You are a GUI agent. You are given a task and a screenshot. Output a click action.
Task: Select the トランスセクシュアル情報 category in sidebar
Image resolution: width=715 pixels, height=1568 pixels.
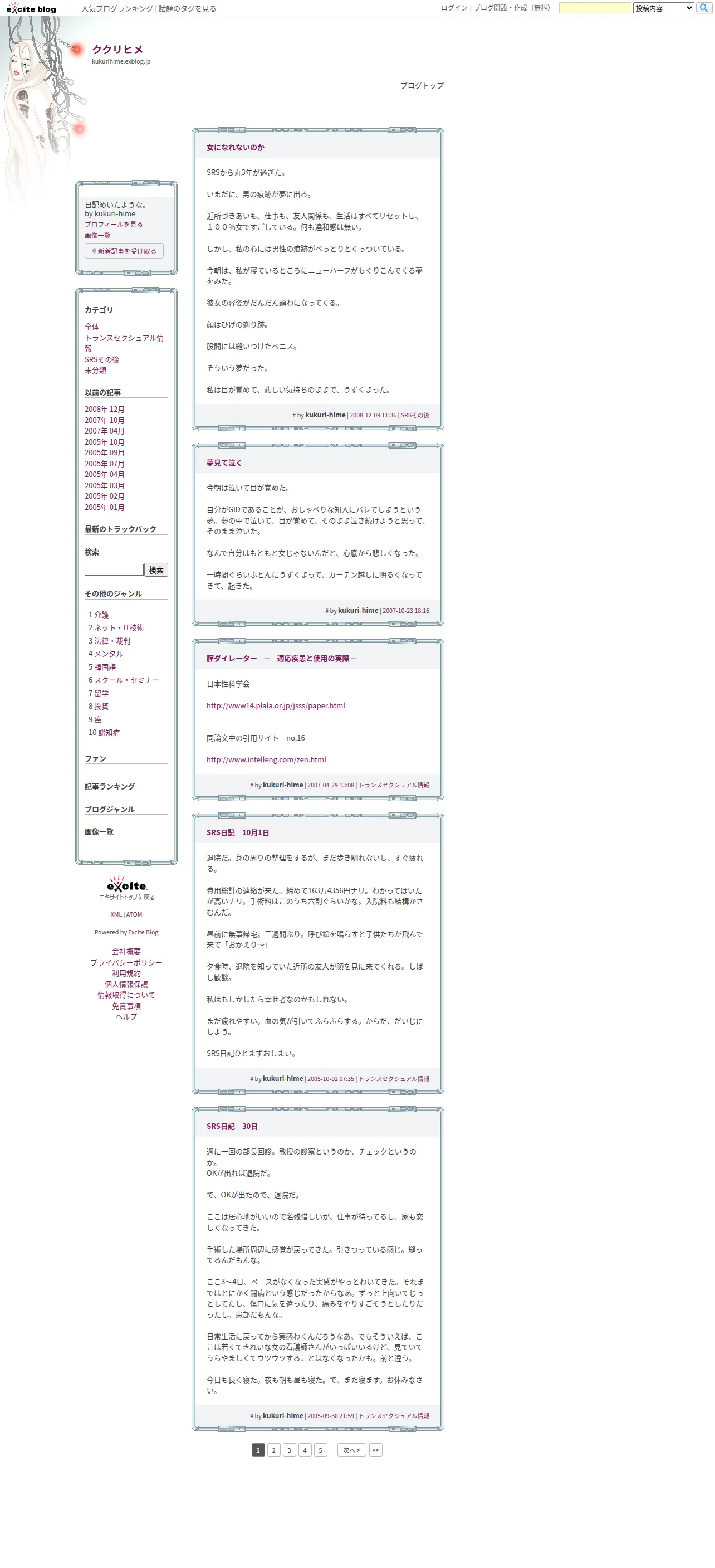click(x=124, y=343)
